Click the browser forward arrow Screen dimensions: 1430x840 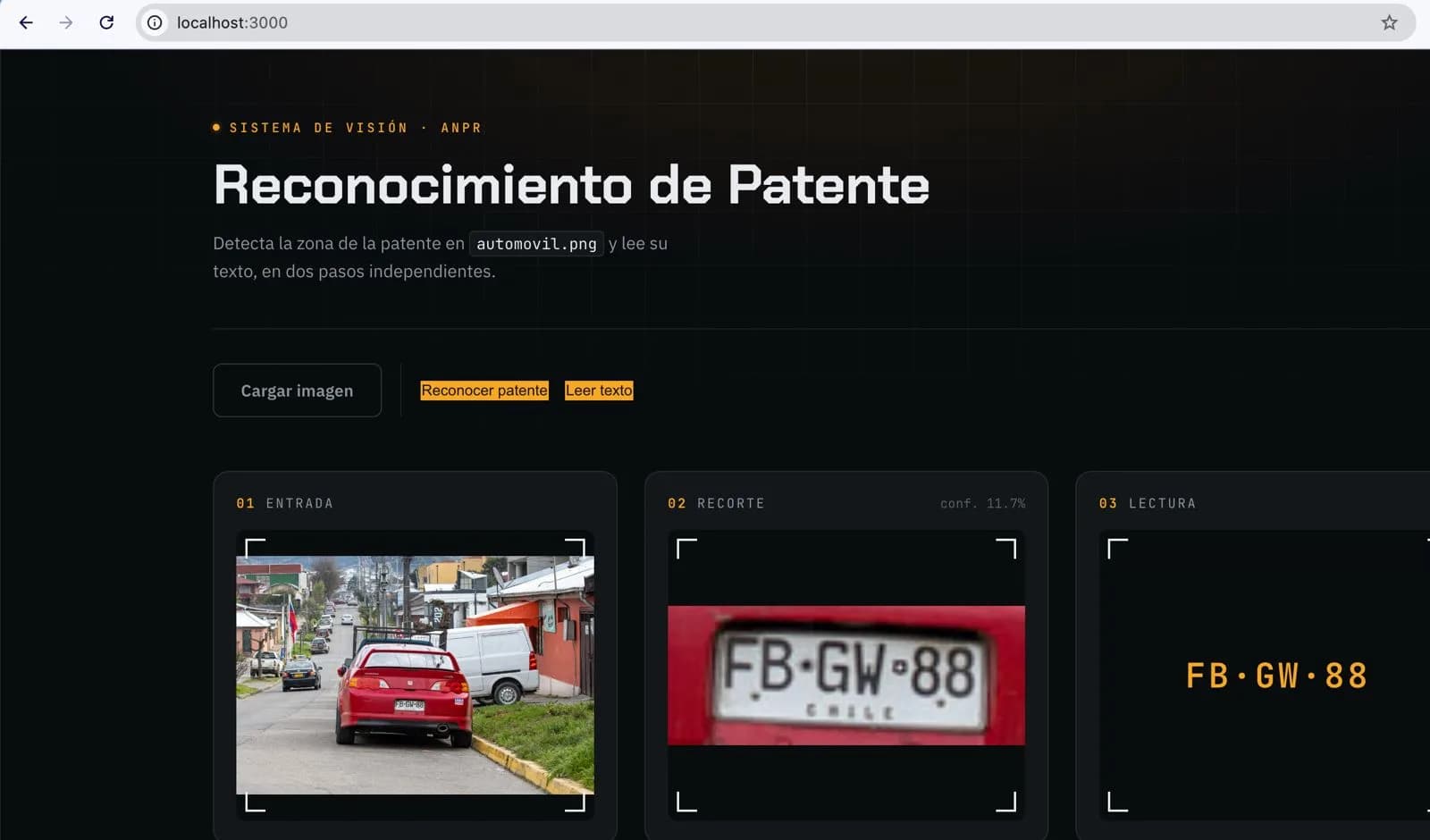[66, 22]
